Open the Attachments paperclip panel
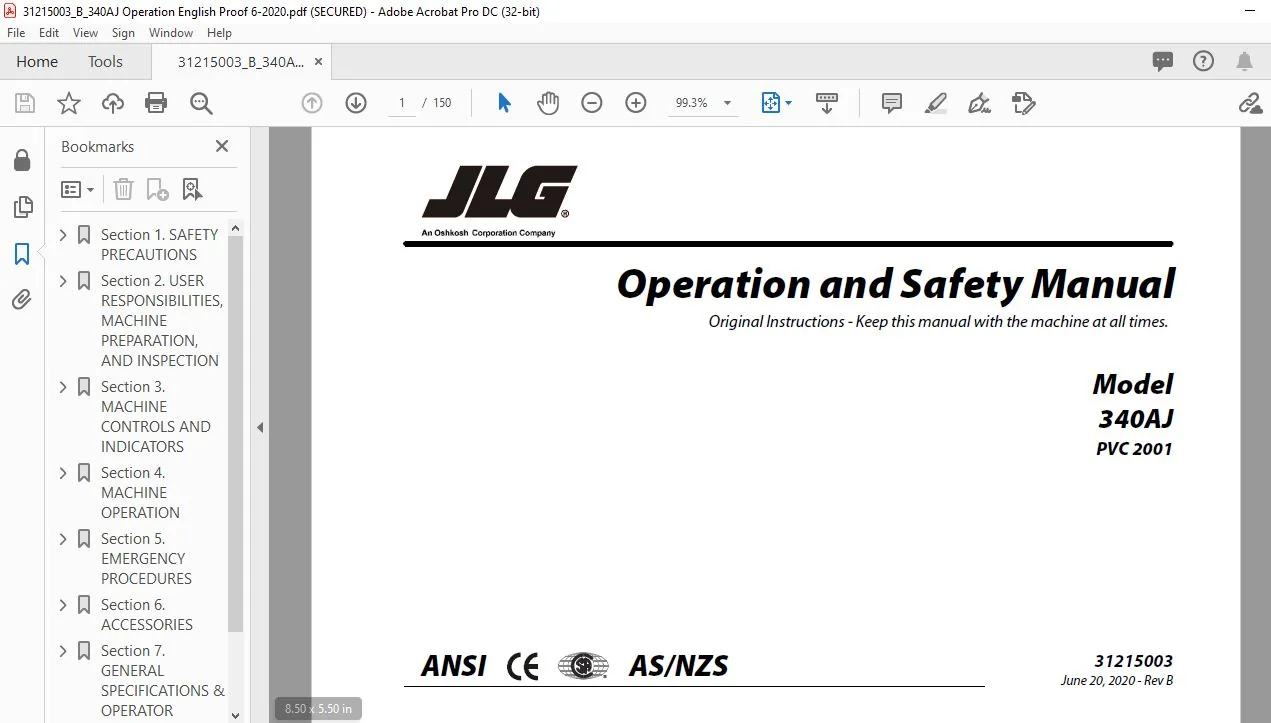The image size is (1271, 723). pos(22,300)
